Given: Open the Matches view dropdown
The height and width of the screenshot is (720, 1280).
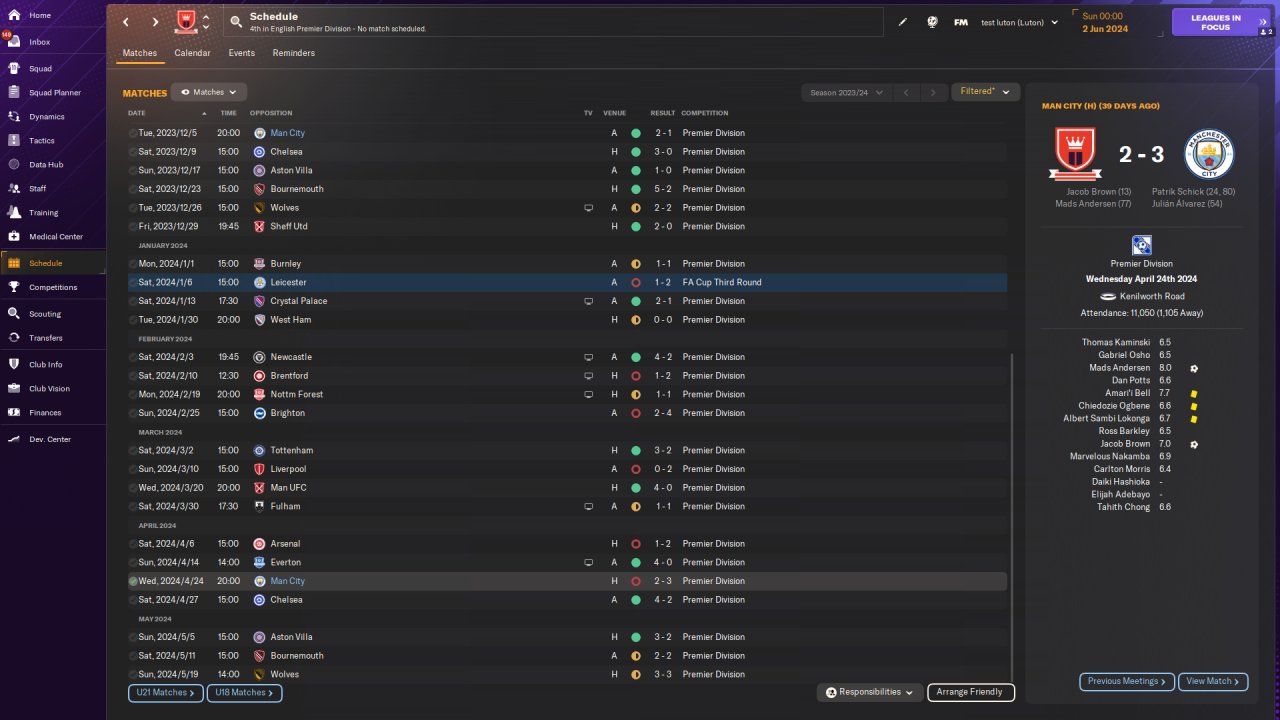Looking at the screenshot, I should click(209, 92).
